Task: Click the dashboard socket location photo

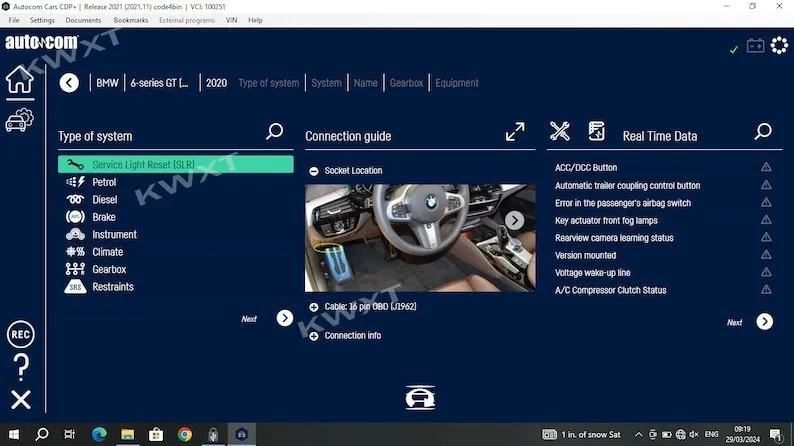Action: tap(420, 238)
